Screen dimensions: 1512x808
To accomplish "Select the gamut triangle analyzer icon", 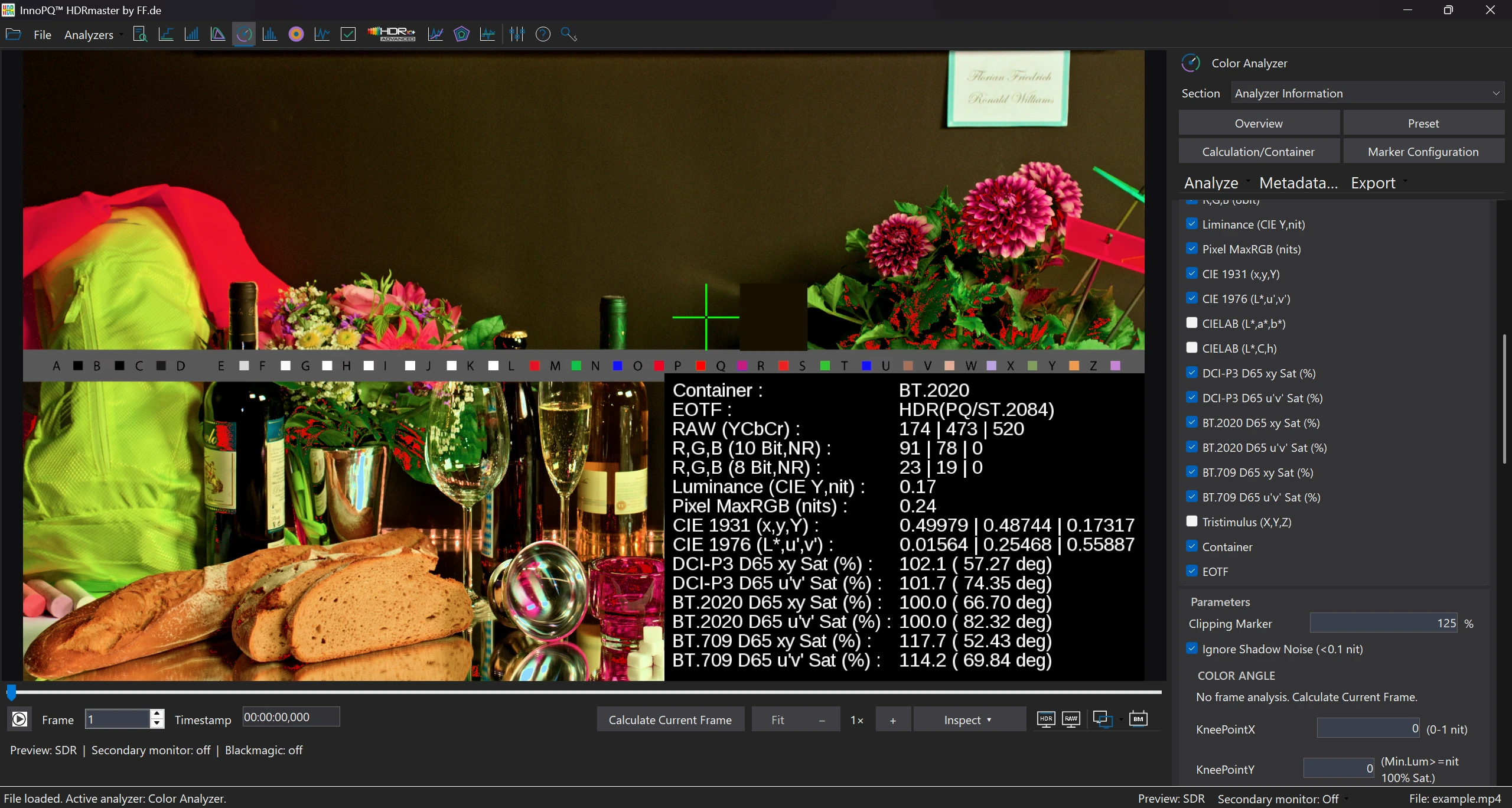I will 218,34.
